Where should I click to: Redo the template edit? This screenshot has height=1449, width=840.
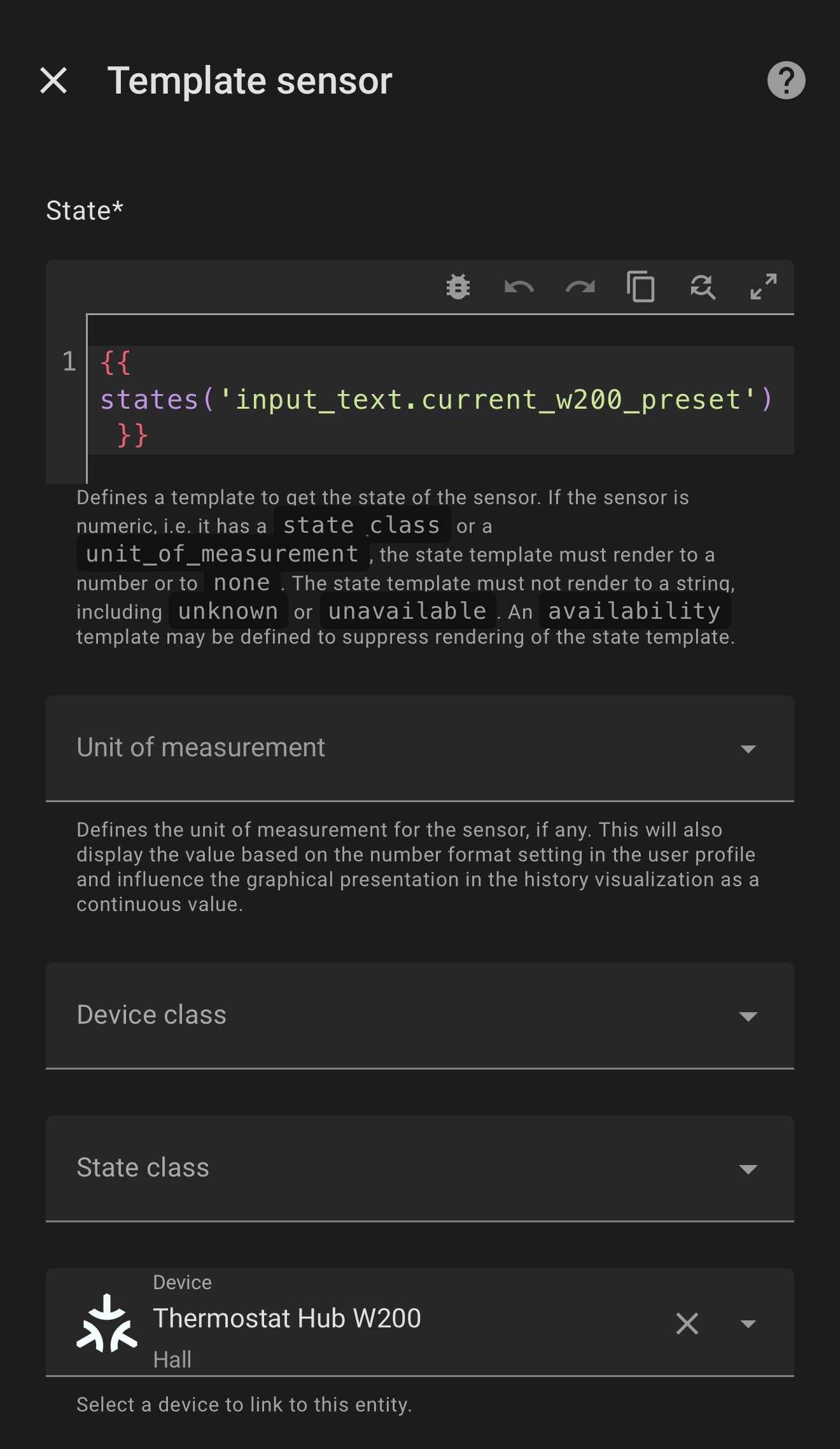580,287
